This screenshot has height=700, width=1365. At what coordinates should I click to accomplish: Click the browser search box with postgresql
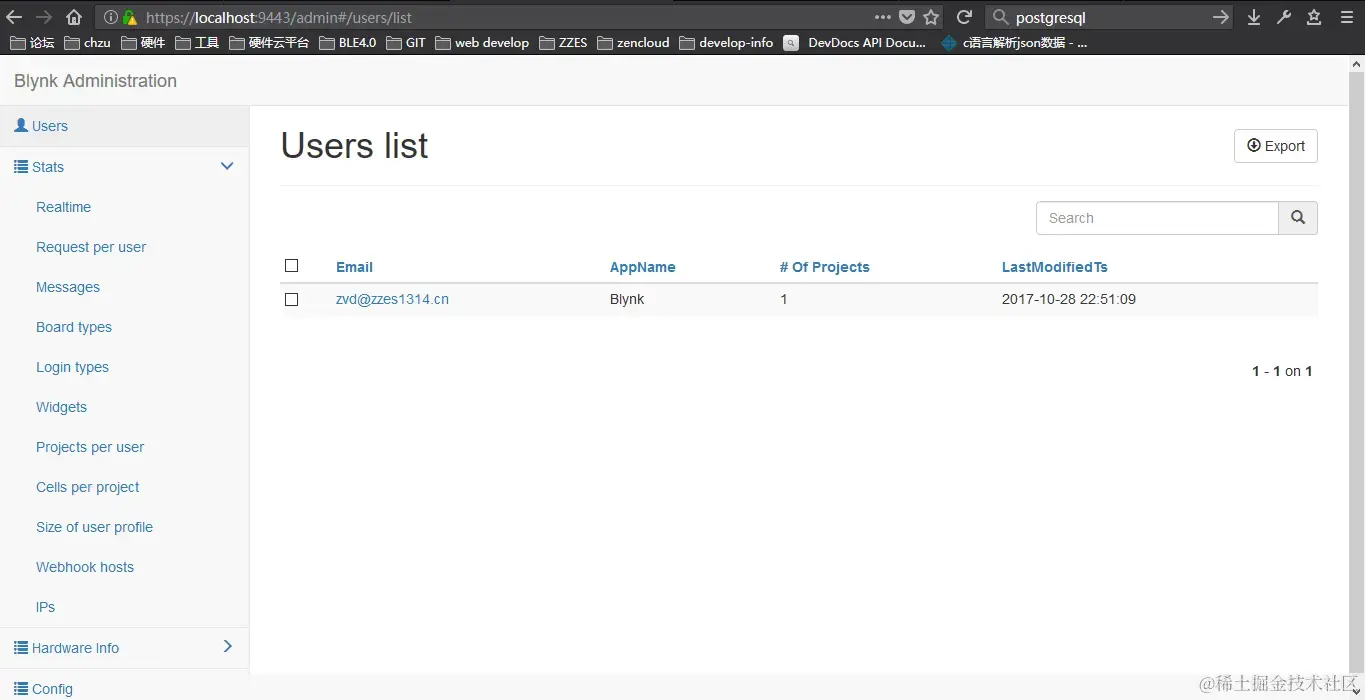[1110, 17]
